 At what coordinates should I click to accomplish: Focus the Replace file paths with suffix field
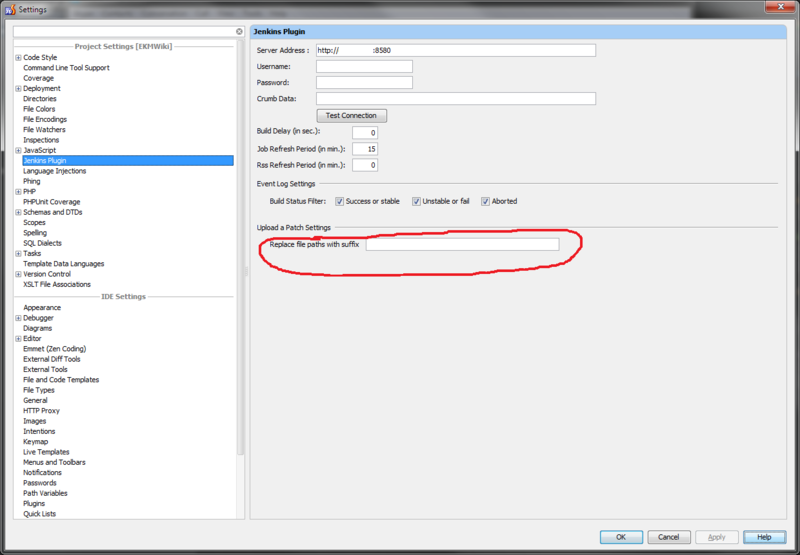coord(462,244)
